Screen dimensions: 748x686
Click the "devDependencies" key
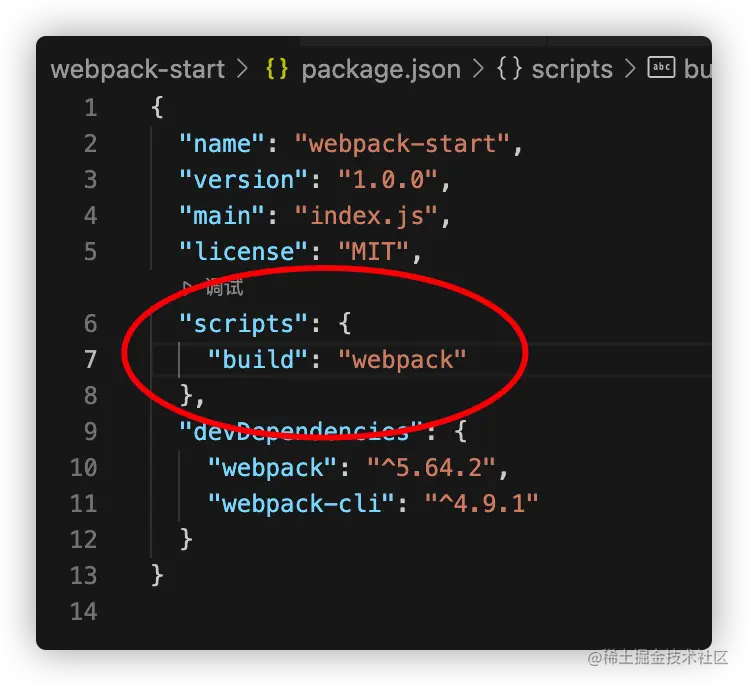pyautogui.click(x=301, y=431)
